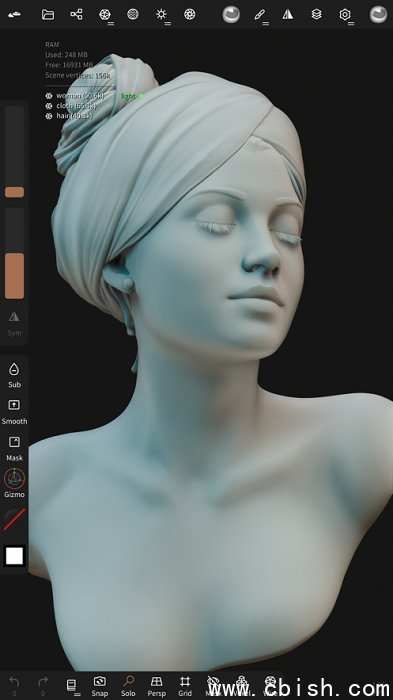Open the Layers stack icon menu
The image size is (393, 700).
click(x=317, y=14)
